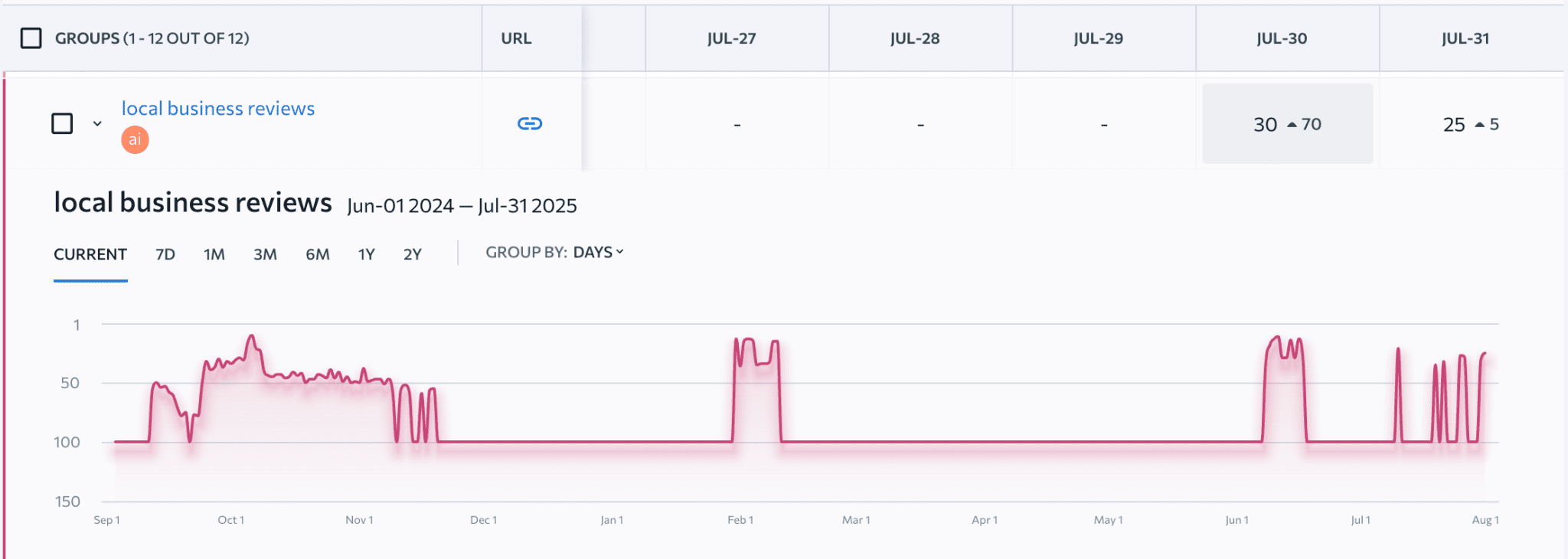The image size is (1568, 559).
Task: Collapse the local business reviews row chevron
Action: pyautogui.click(x=97, y=123)
